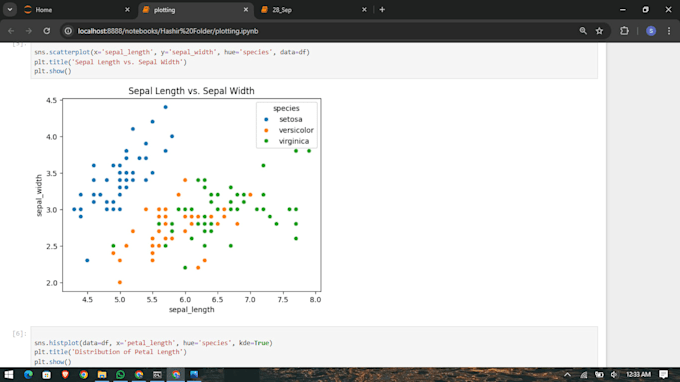Open the Extensions puzzle icon
The height and width of the screenshot is (382, 680).
(x=624, y=31)
